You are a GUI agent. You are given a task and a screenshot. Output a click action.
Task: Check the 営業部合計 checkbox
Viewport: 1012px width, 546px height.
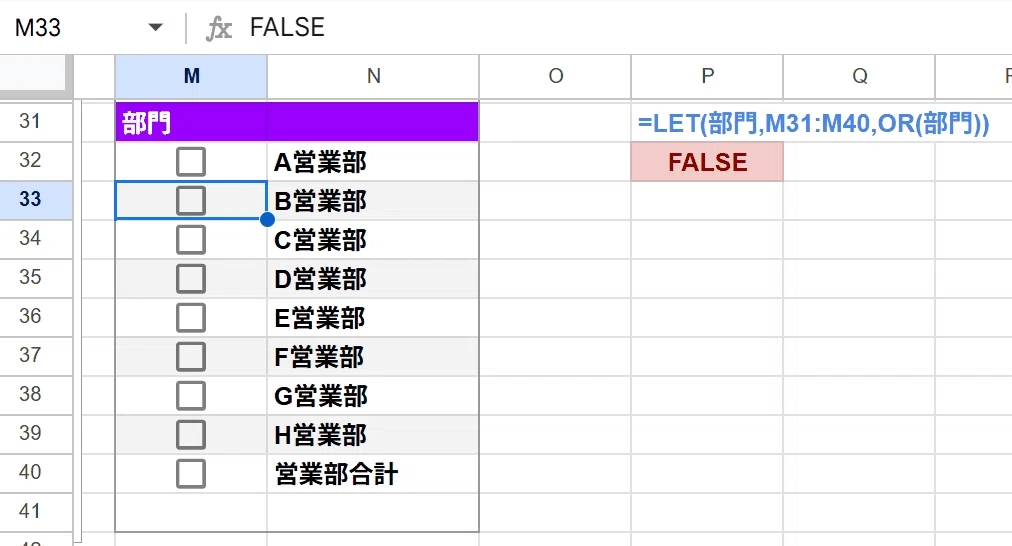click(x=191, y=474)
